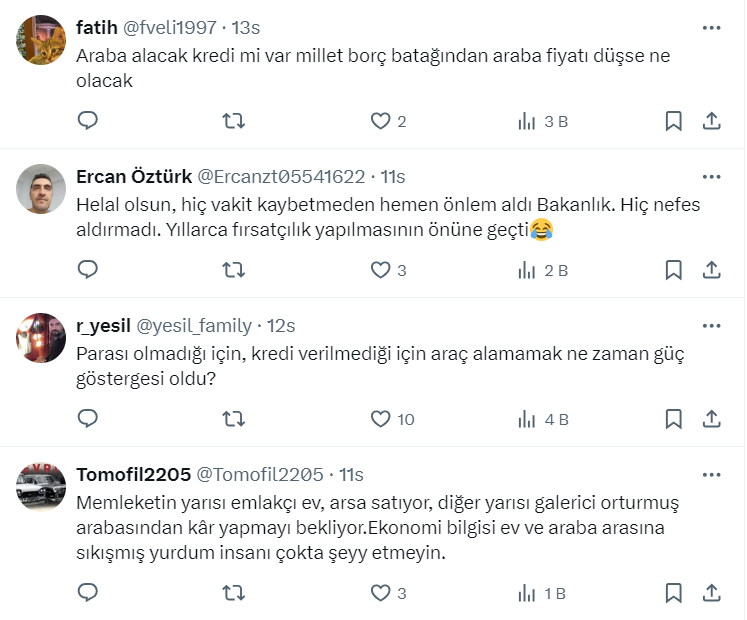Like fatih's tweet
747x620 pixels.
(380, 121)
